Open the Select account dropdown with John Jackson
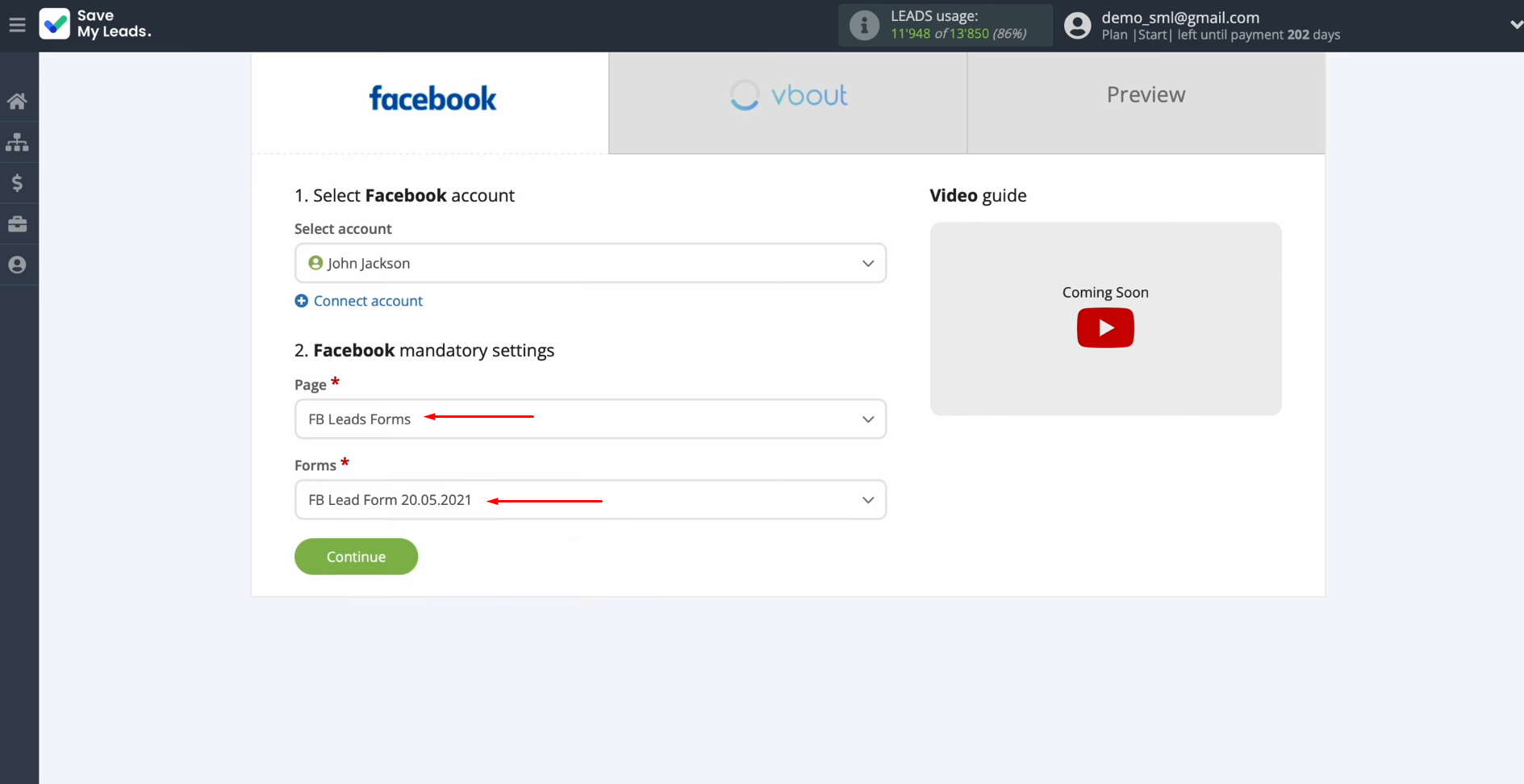This screenshot has width=1524, height=784. click(591, 263)
